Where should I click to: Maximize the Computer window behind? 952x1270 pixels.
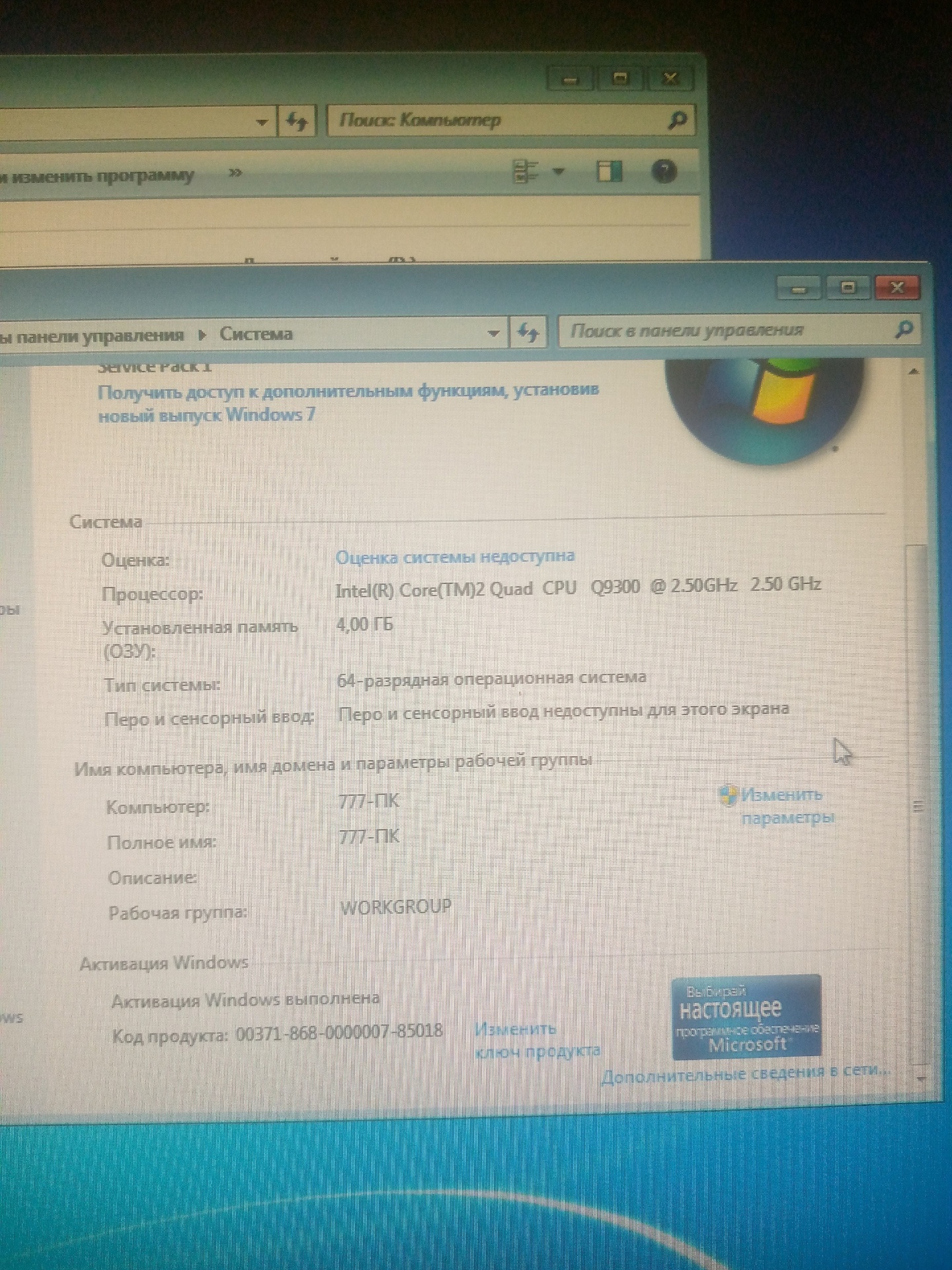620,79
